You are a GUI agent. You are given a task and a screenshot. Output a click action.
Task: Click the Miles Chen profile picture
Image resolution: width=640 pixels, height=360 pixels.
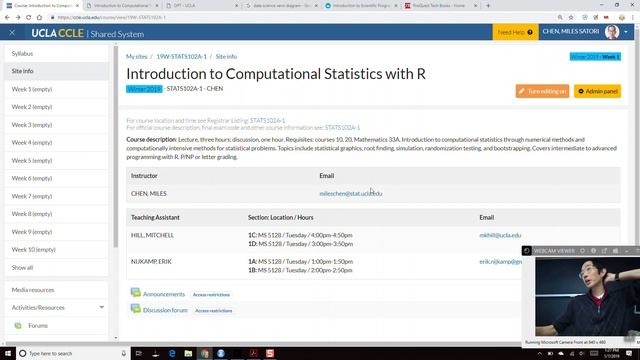point(612,32)
